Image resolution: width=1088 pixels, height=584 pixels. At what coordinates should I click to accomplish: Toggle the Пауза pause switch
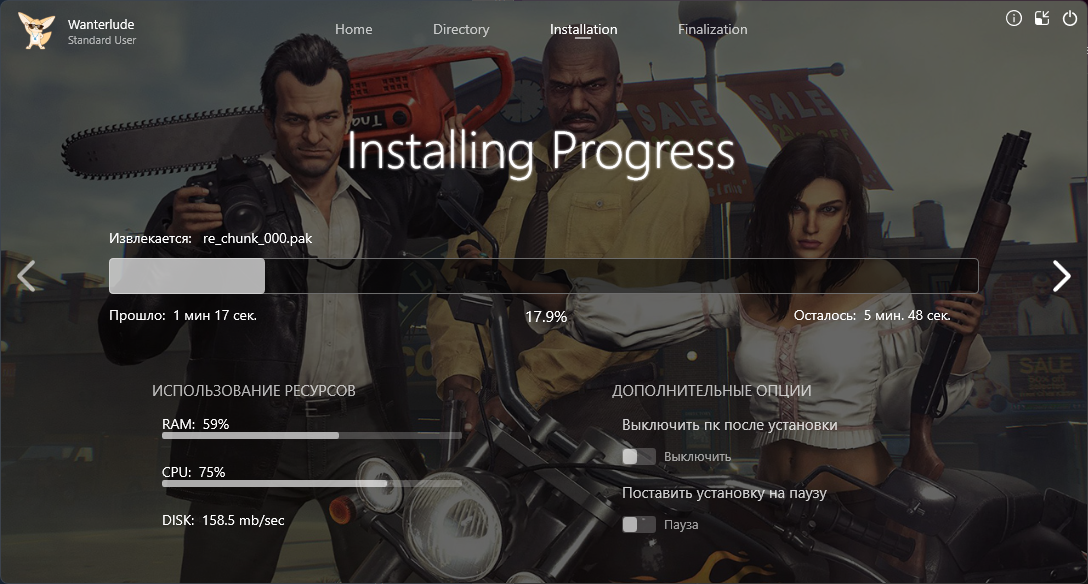638,524
